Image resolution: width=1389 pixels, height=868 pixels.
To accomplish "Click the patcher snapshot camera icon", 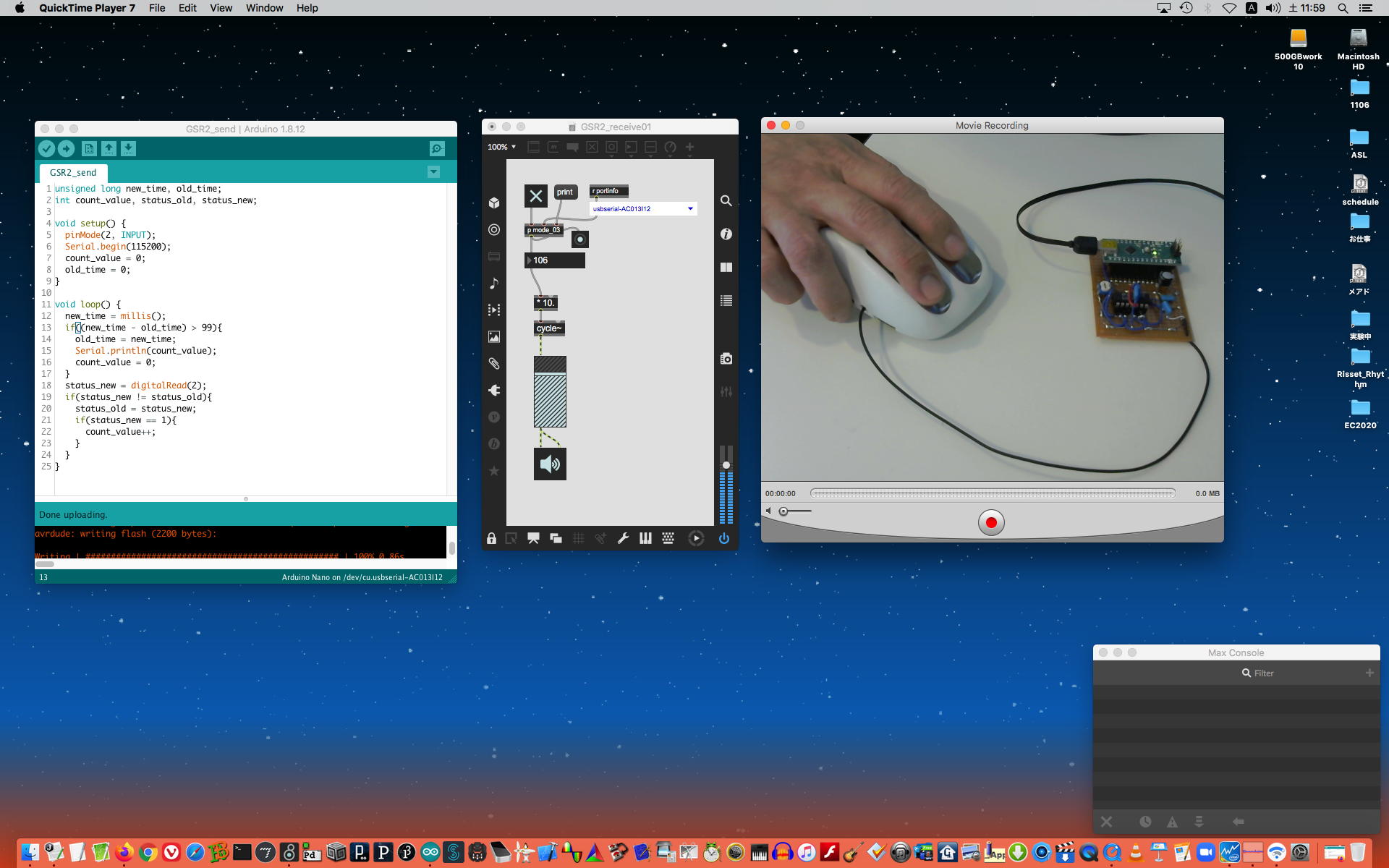I will pos(726,359).
